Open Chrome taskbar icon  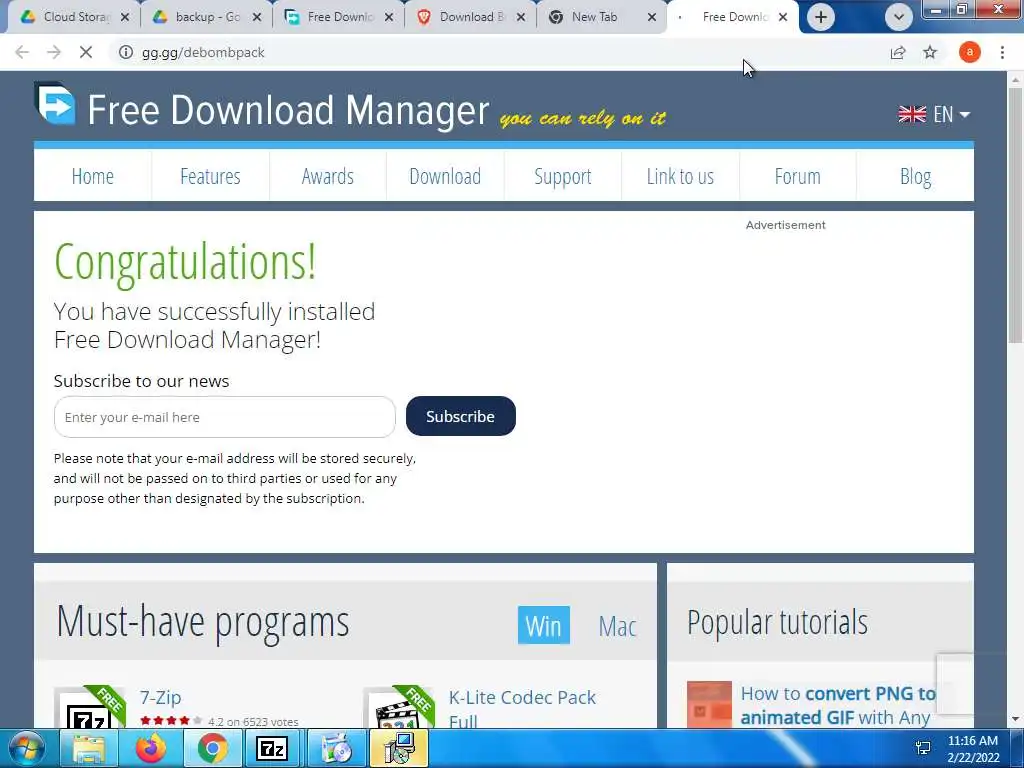(213, 748)
